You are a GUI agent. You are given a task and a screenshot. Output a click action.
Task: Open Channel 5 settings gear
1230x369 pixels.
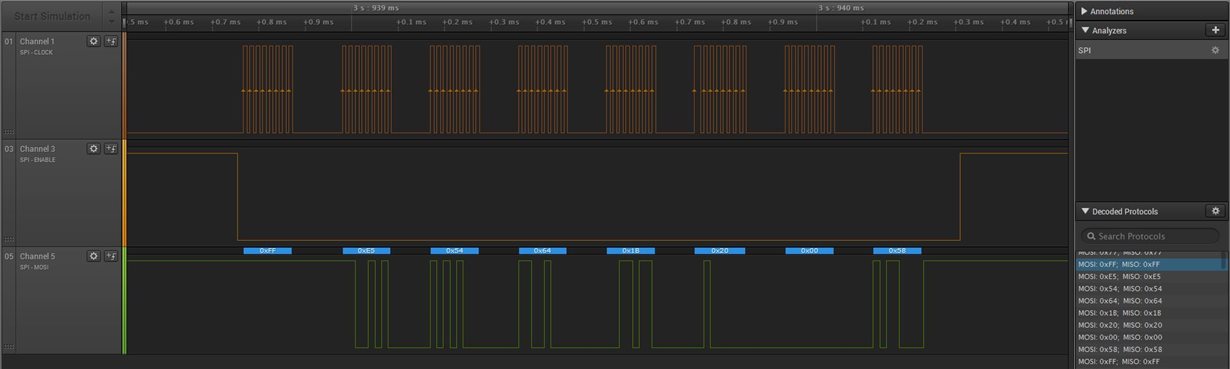[x=94, y=256]
